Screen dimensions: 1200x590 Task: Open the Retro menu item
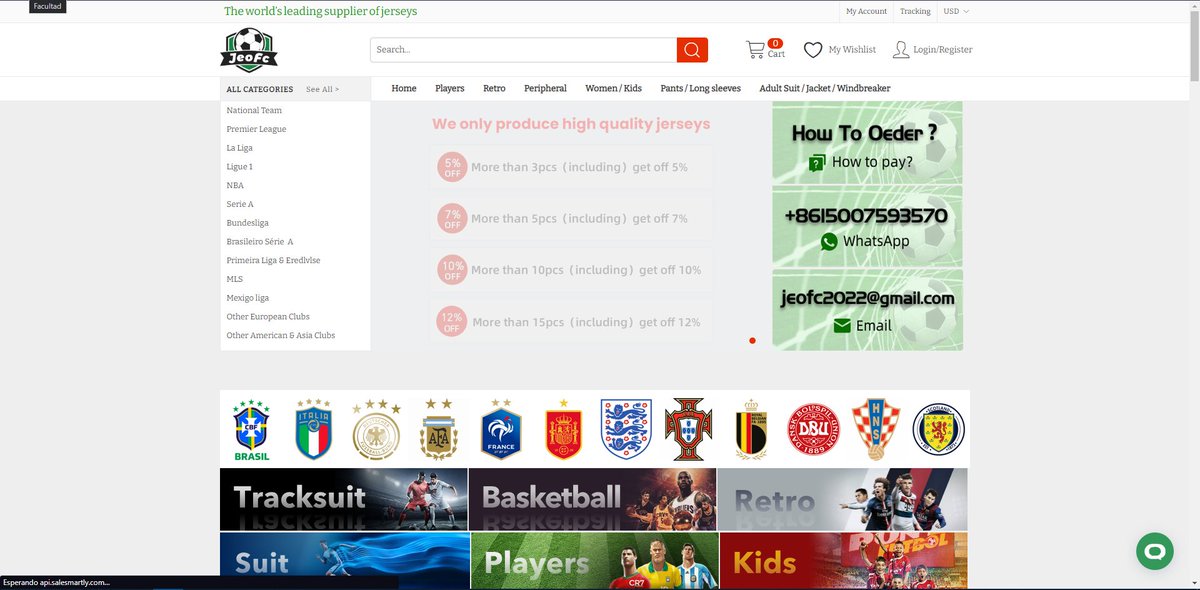click(x=494, y=88)
